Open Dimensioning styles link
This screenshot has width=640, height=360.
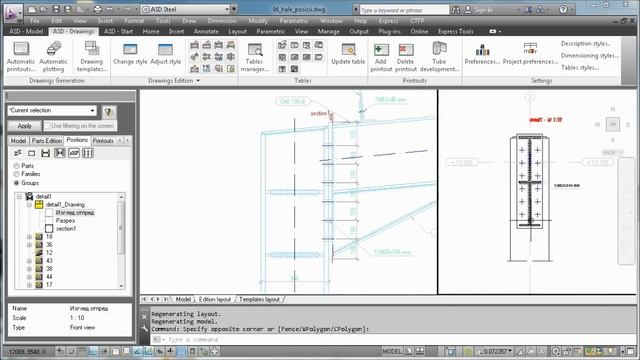coord(590,56)
